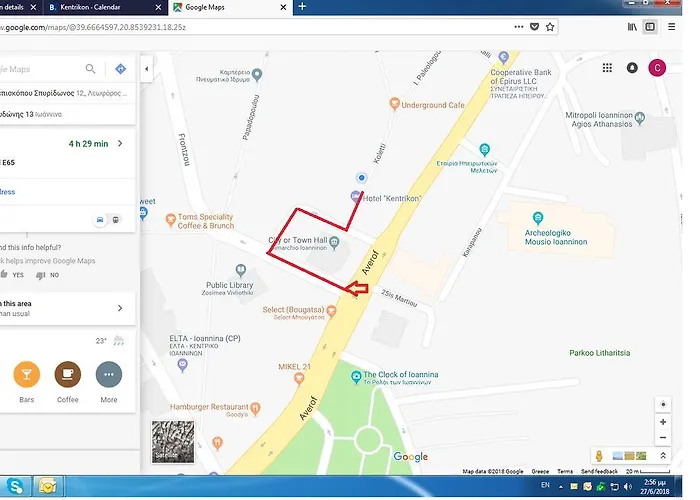Bookmark the page with the star icon
The image size is (700, 500).
tap(550, 27)
